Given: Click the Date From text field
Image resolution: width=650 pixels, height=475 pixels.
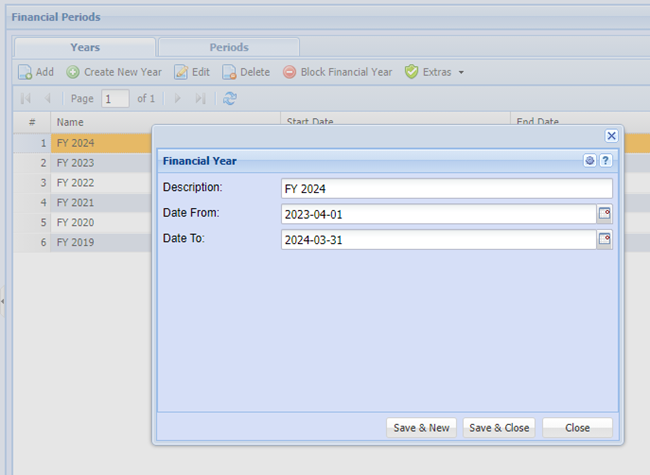Looking at the screenshot, I should click(438, 214).
